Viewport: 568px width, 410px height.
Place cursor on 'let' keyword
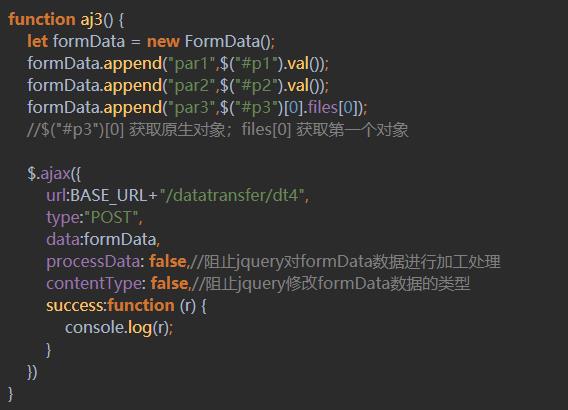point(38,41)
